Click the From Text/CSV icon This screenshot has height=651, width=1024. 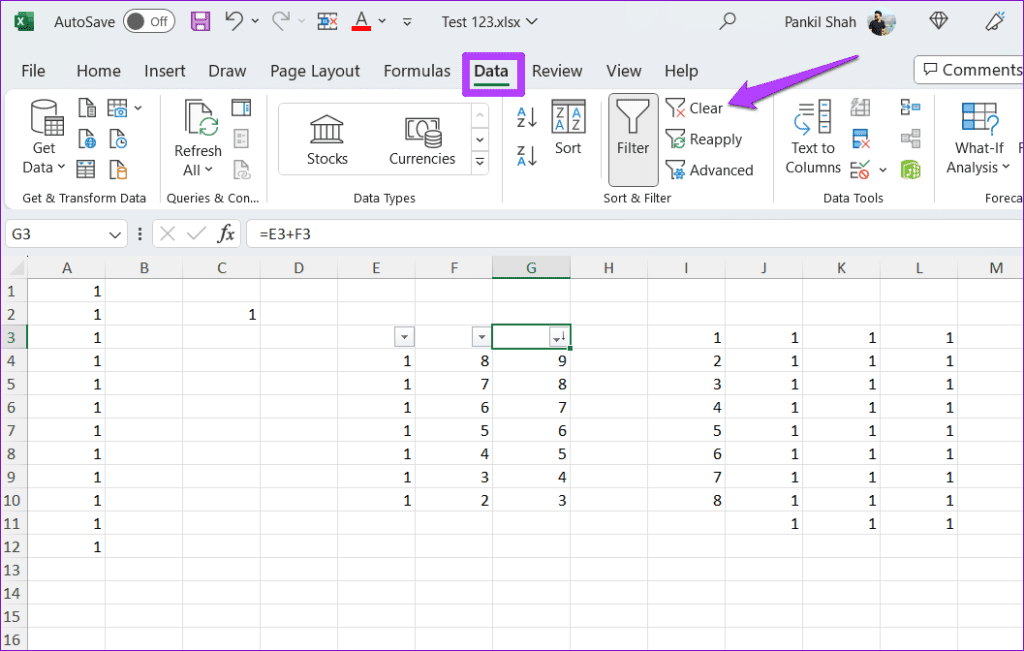point(87,107)
